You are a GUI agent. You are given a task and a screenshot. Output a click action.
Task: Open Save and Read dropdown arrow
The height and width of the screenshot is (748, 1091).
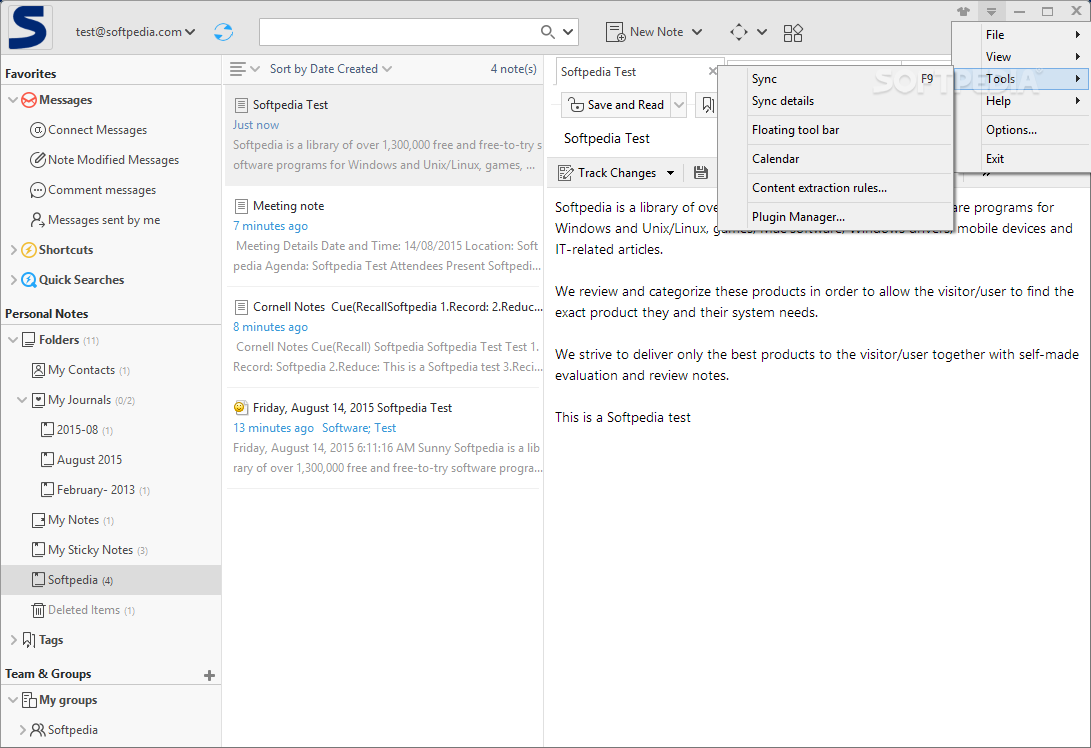point(679,105)
